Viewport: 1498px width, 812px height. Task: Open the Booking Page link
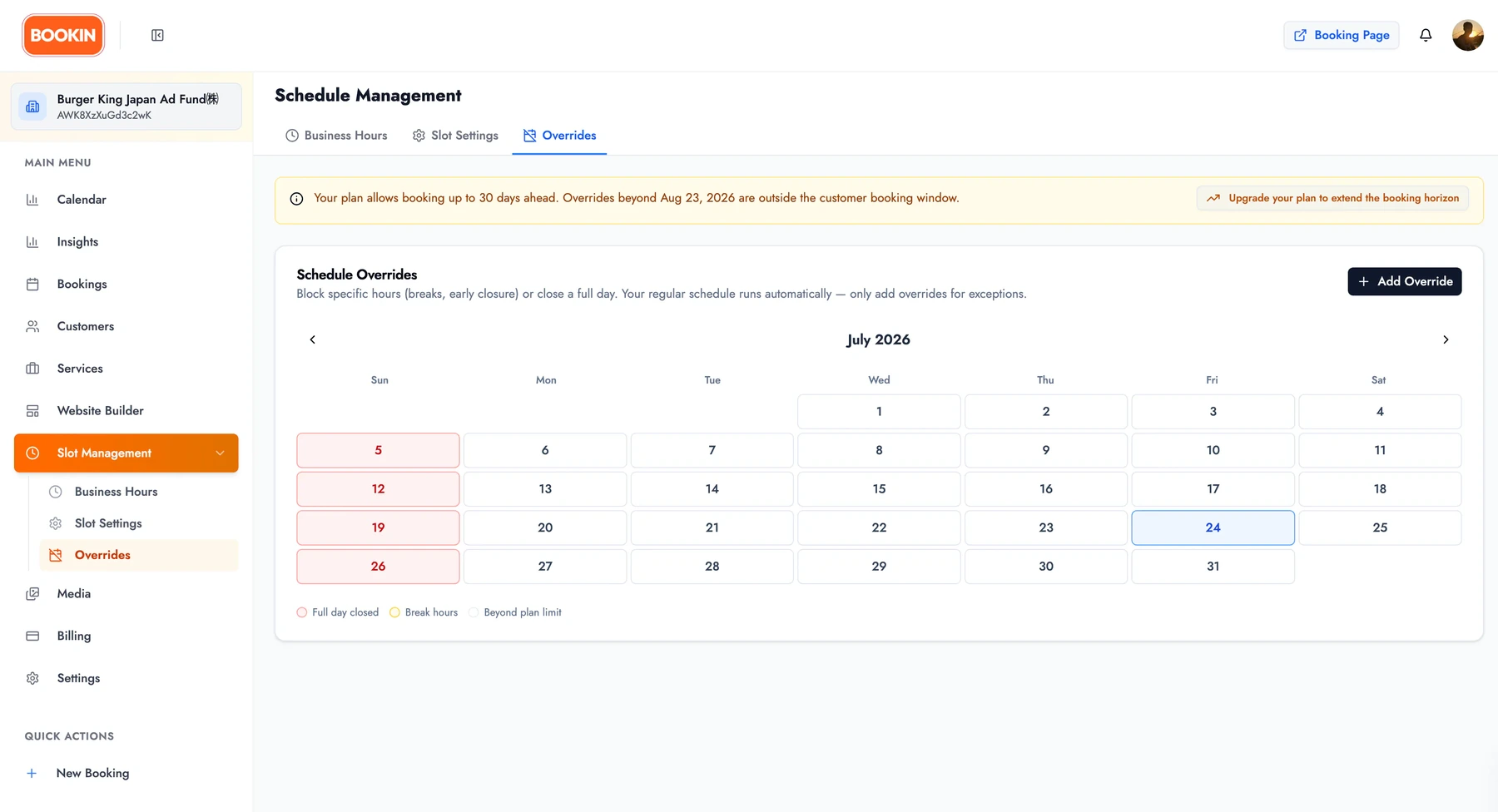click(x=1342, y=35)
